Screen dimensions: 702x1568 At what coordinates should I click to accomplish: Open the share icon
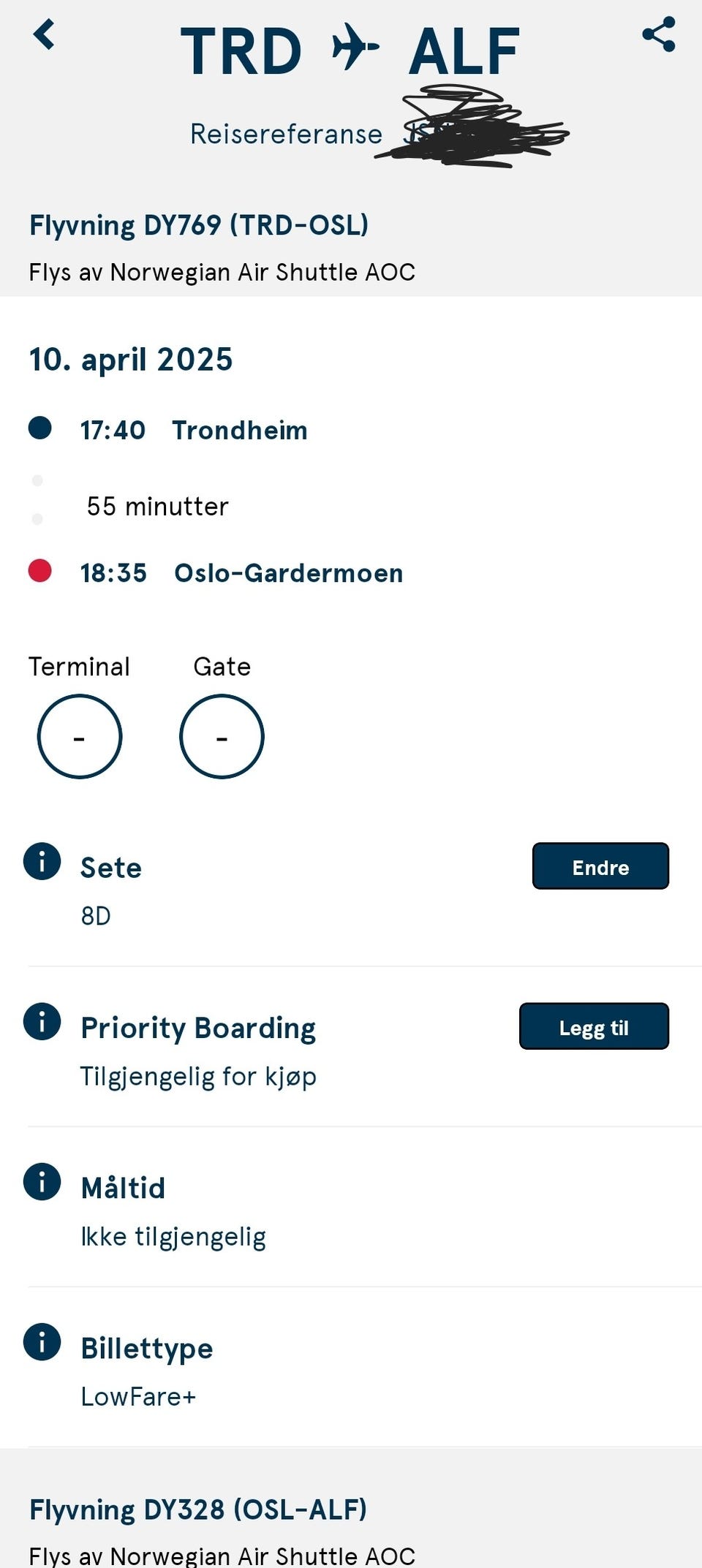pyautogui.click(x=658, y=34)
